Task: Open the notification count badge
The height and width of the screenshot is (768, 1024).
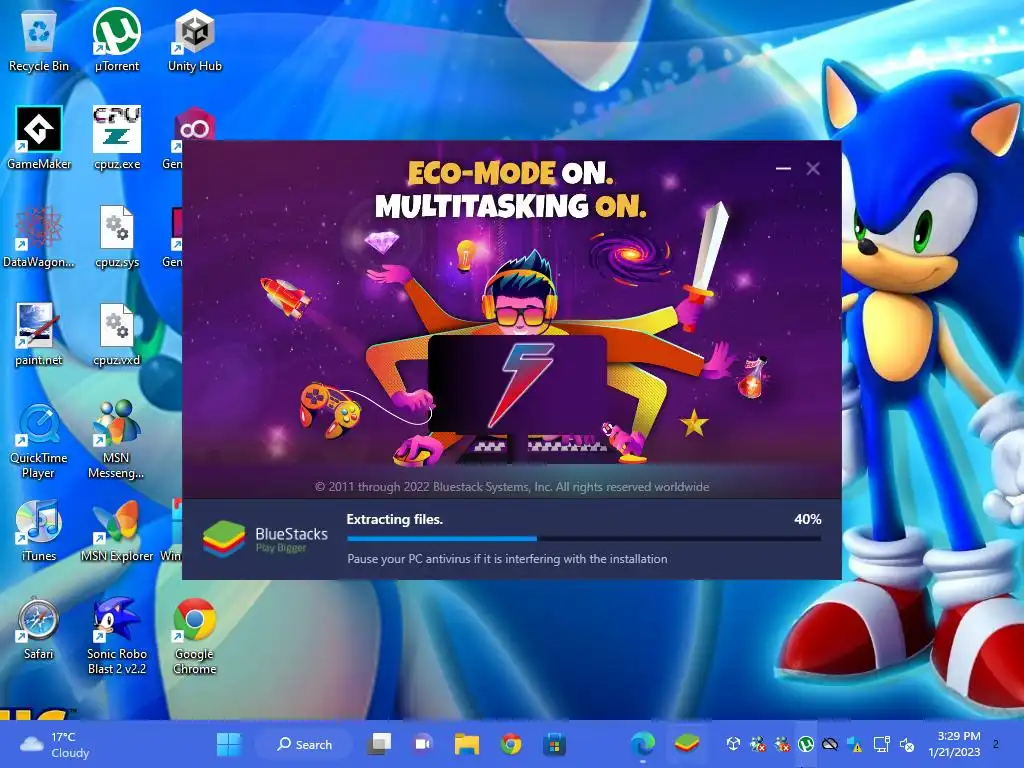Action: [996, 744]
